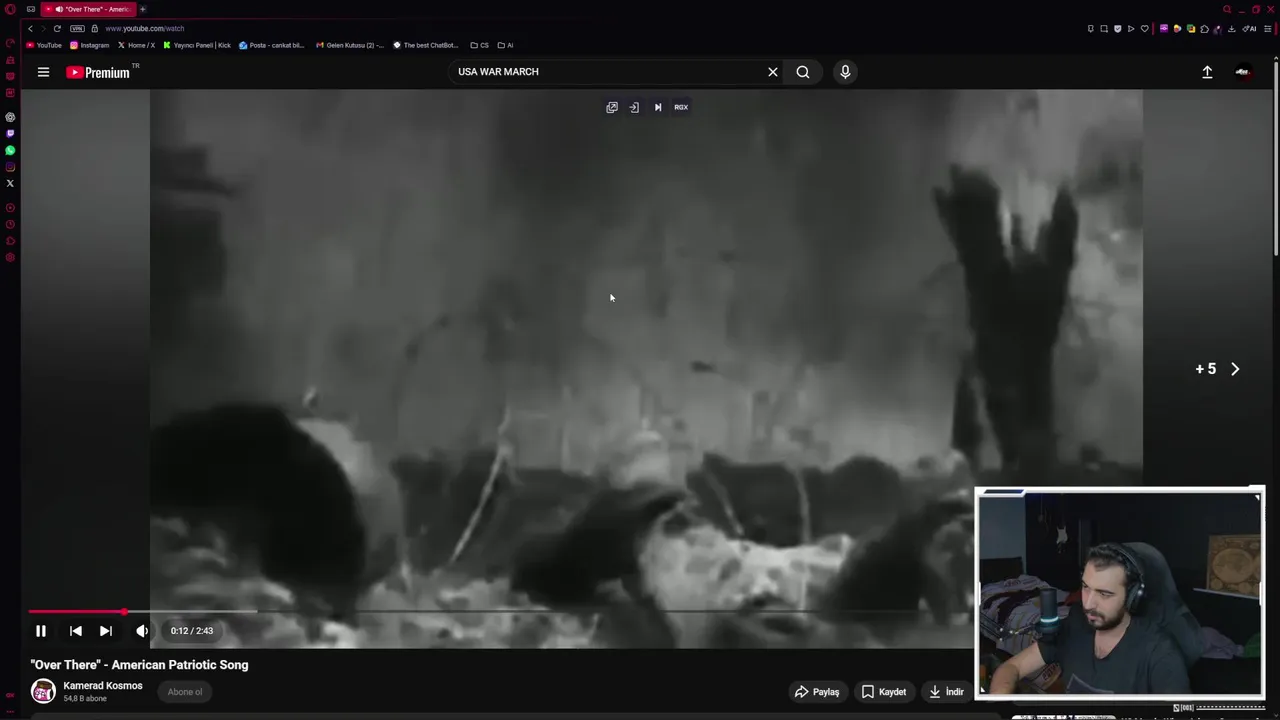Open the YouTube bookmark
The image size is (1280, 720).
(x=44, y=45)
